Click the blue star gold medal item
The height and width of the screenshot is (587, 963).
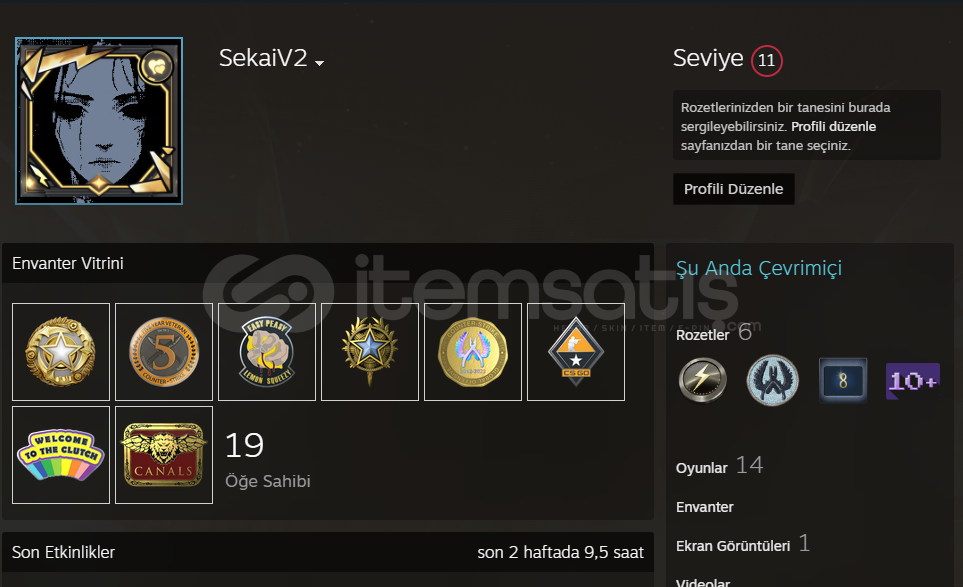pos(370,352)
